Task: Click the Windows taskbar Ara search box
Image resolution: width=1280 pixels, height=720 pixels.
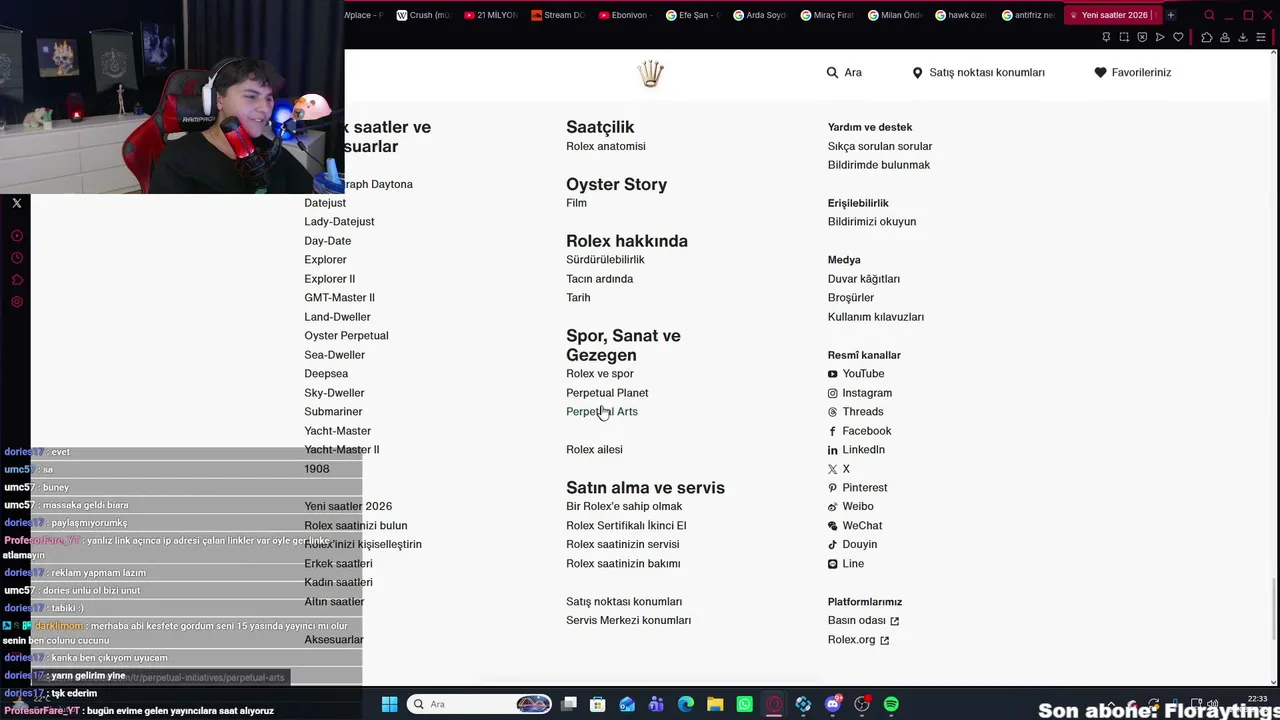Action: click(481, 704)
